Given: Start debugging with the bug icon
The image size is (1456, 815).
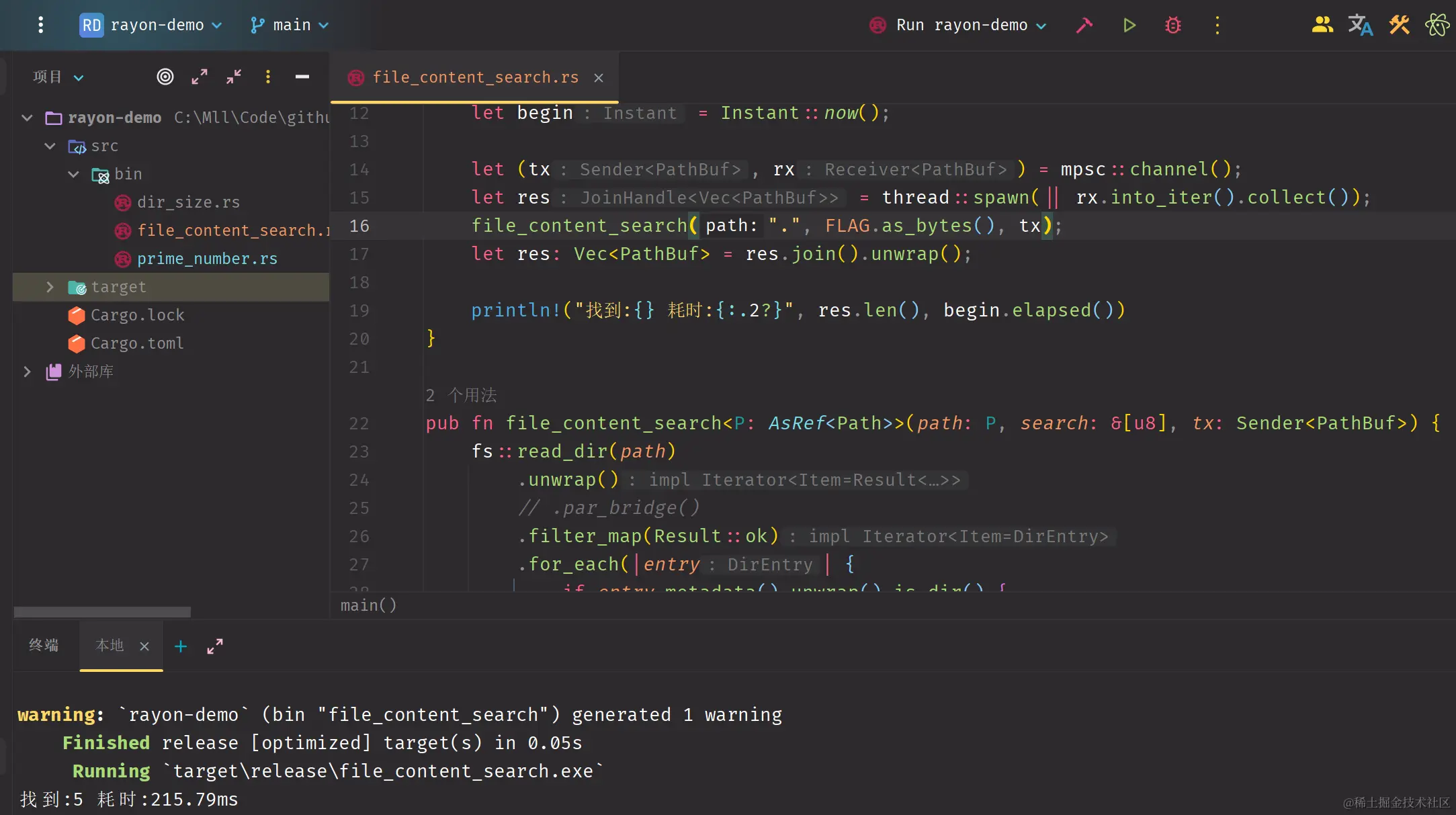Looking at the screenshot, I should tap(1173, 26).
